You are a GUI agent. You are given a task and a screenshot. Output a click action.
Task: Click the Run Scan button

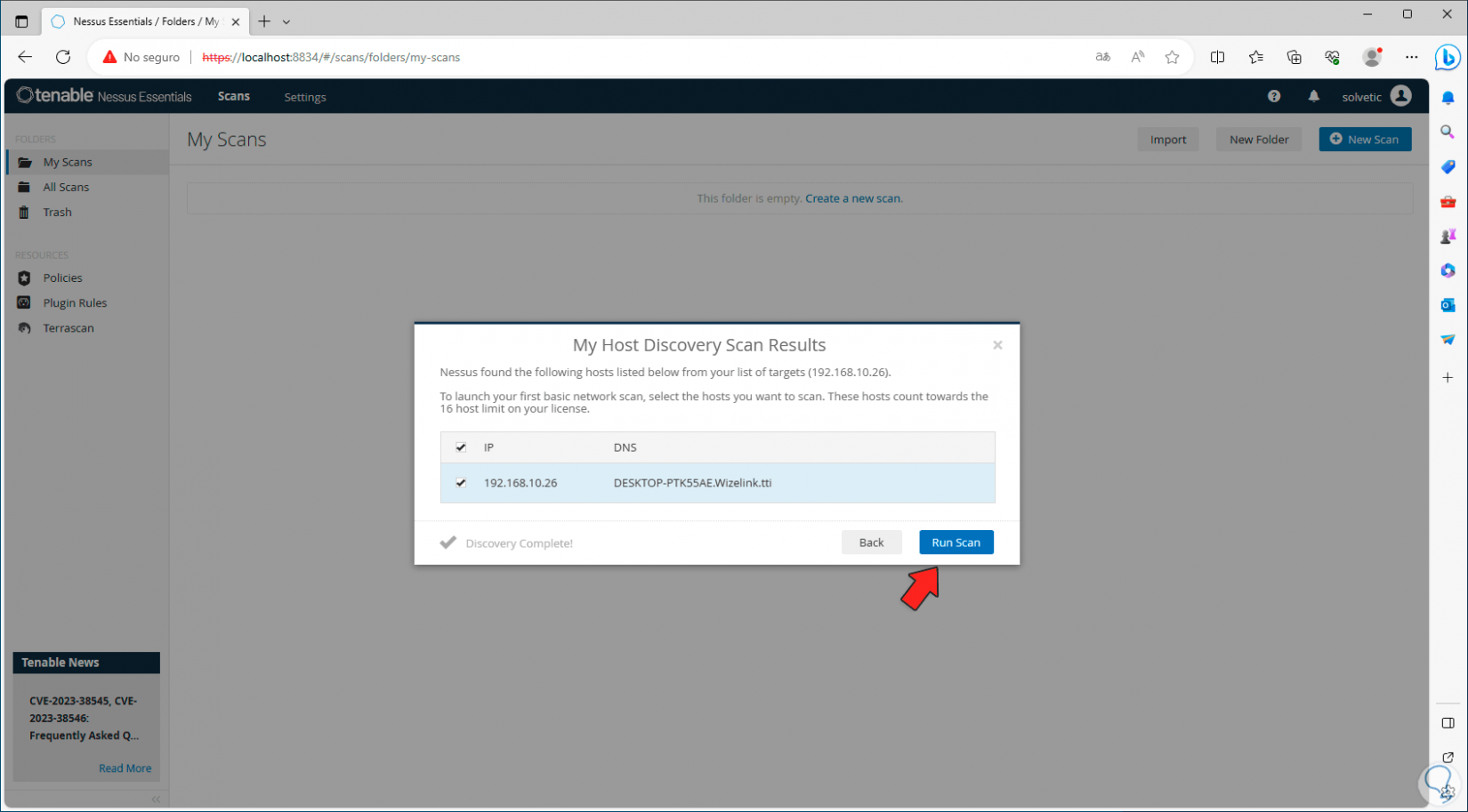(x=956, y=543)
